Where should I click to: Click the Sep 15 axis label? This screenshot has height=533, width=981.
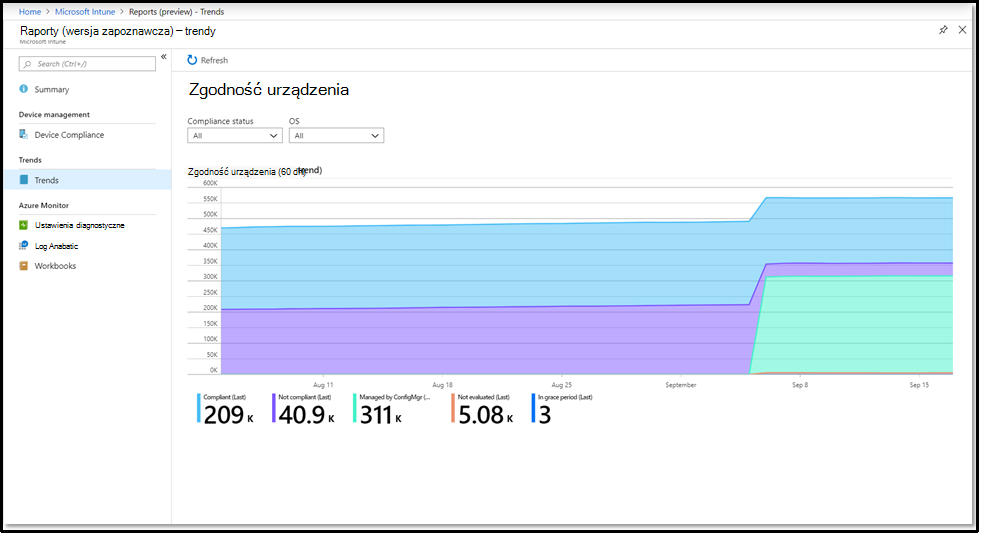coord(919,385)
